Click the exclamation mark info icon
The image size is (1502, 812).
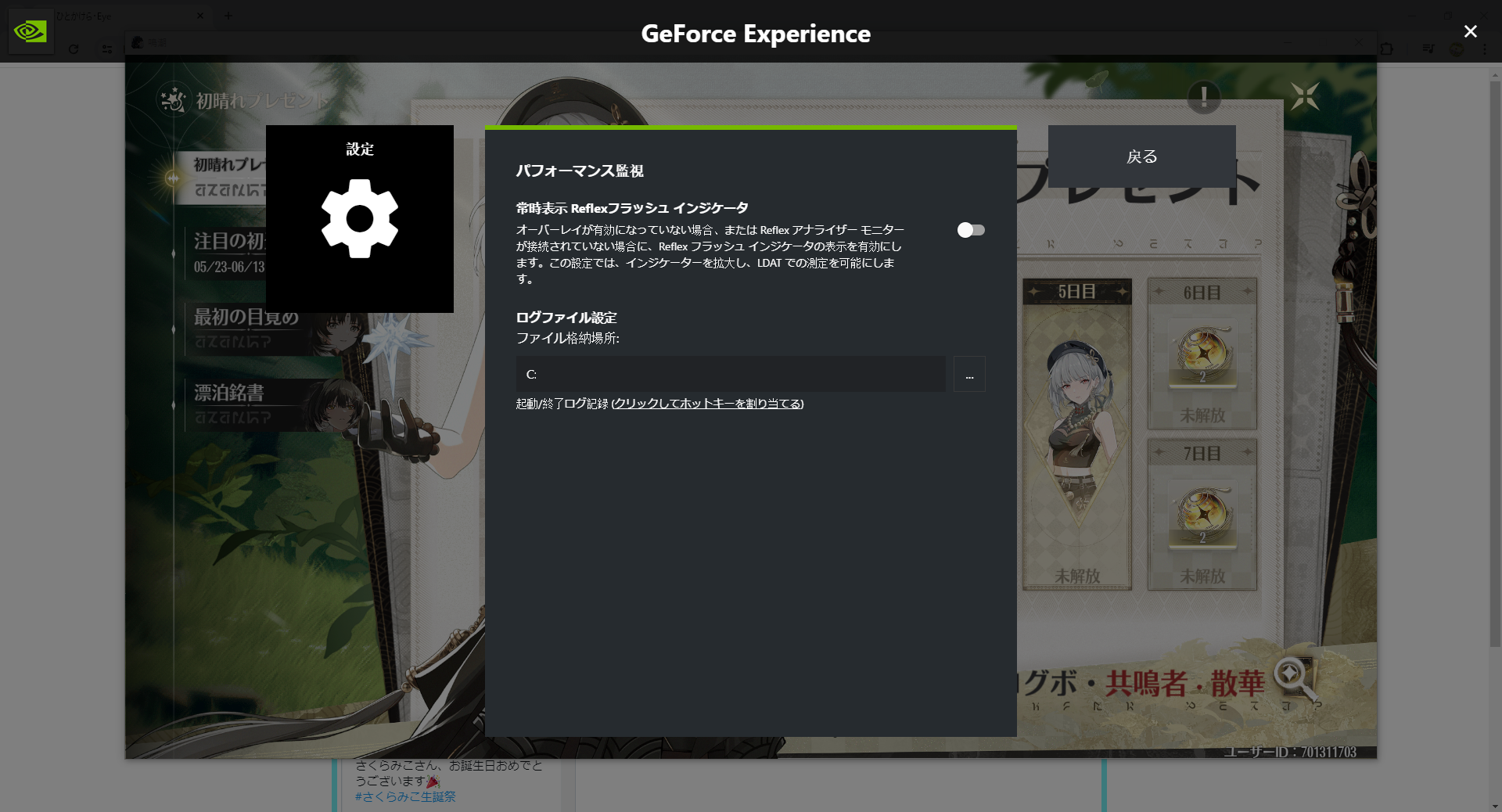click(x=1203, y=98)
